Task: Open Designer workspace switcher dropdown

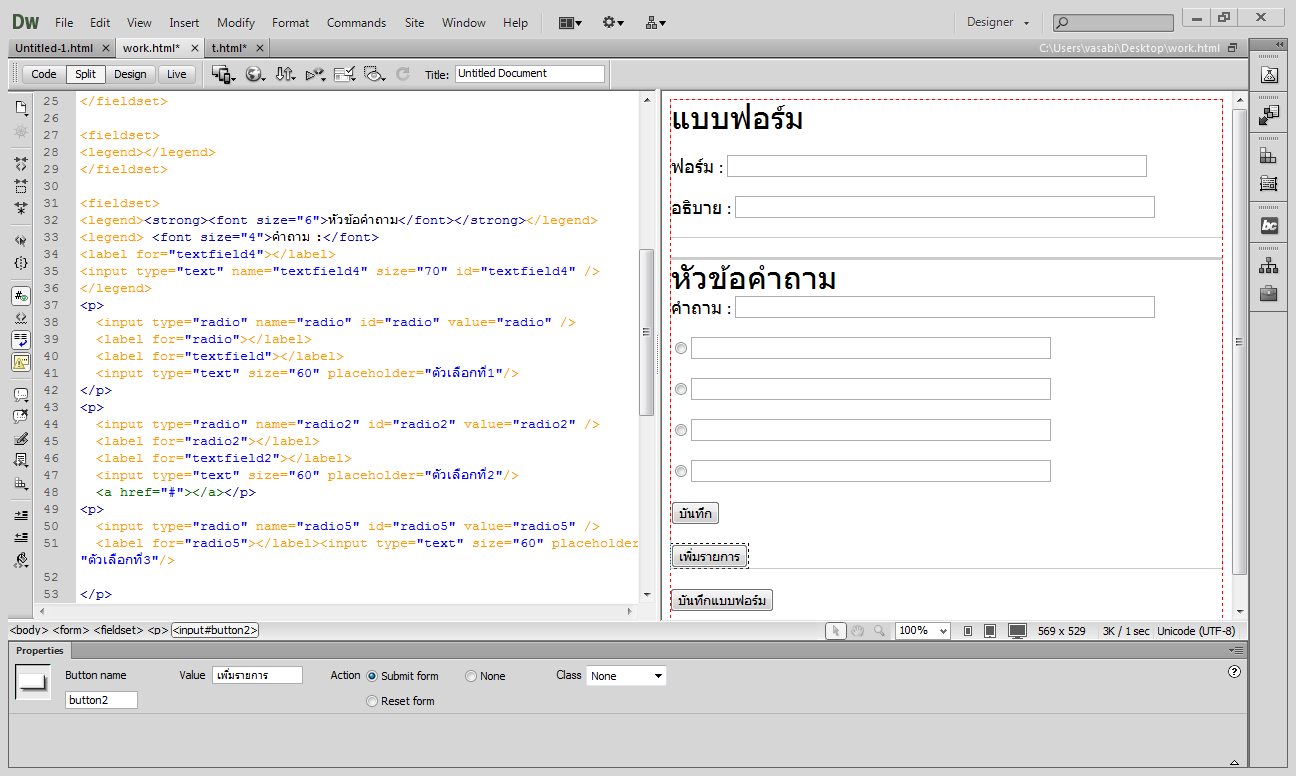Action: (997, 22)
